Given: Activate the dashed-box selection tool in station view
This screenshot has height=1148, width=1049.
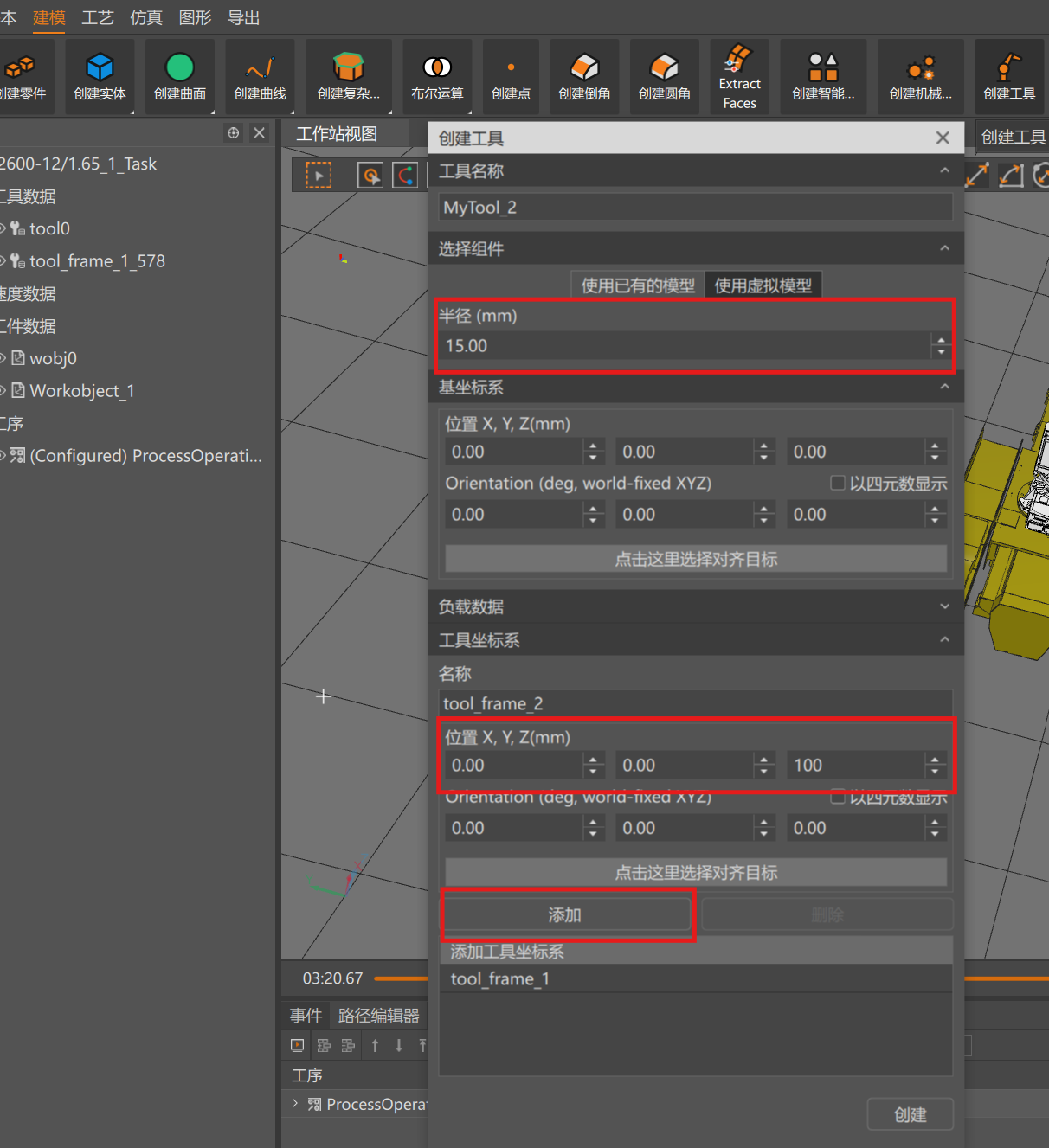Looking at the screenshot, I should (319, 176).
